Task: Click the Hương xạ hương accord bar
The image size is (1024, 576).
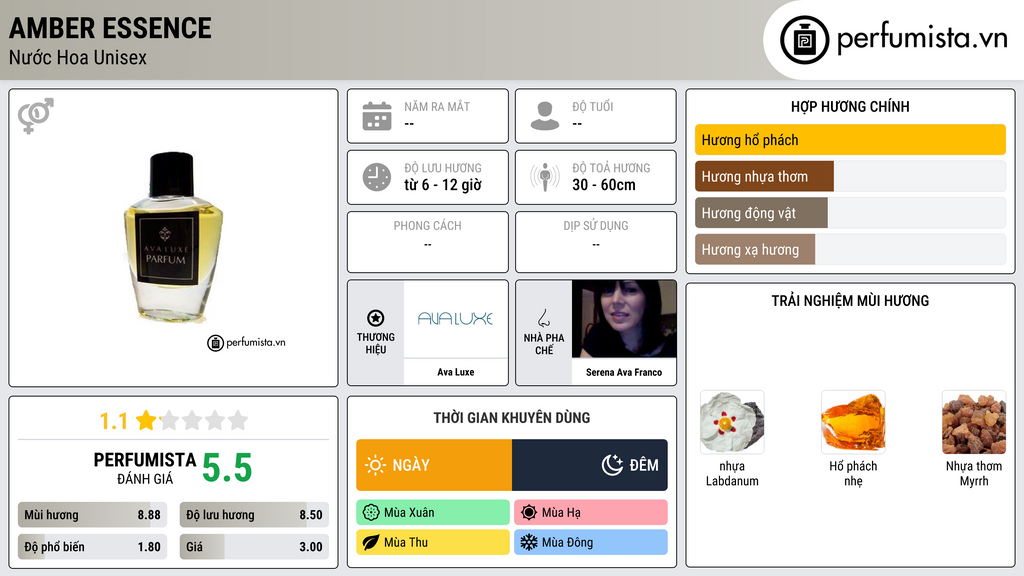Action: click(x=850, y=249)
